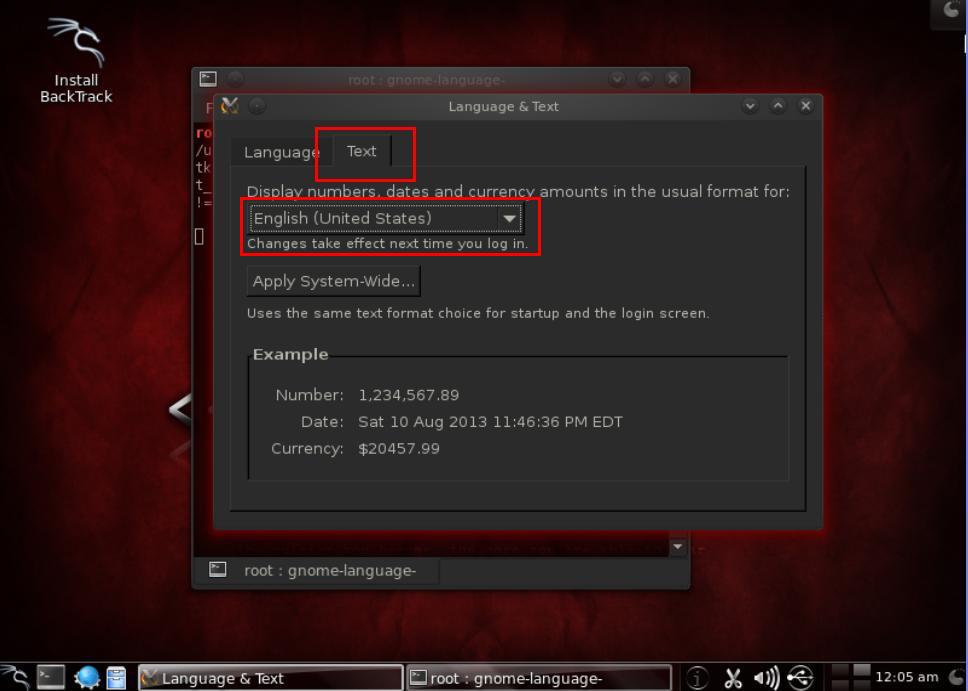Viewport: 968px width, 691px height.
Task: Click the scissors clipboard tray icon
Action: coord(733,678)
